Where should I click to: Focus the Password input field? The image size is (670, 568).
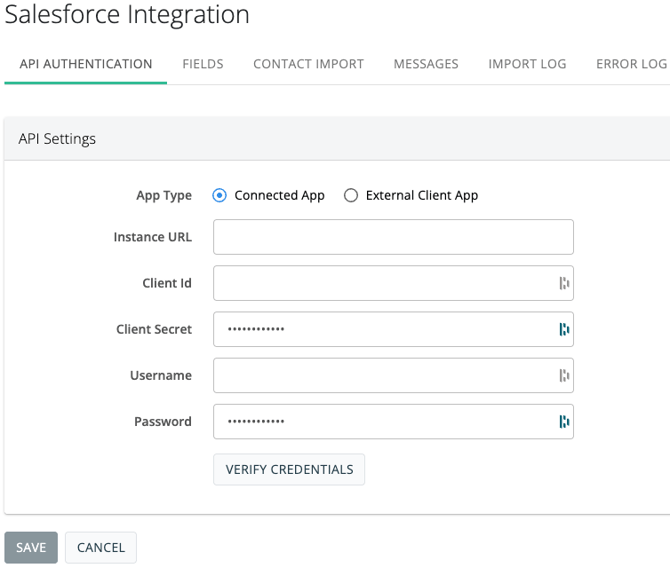tap(394, 421)
